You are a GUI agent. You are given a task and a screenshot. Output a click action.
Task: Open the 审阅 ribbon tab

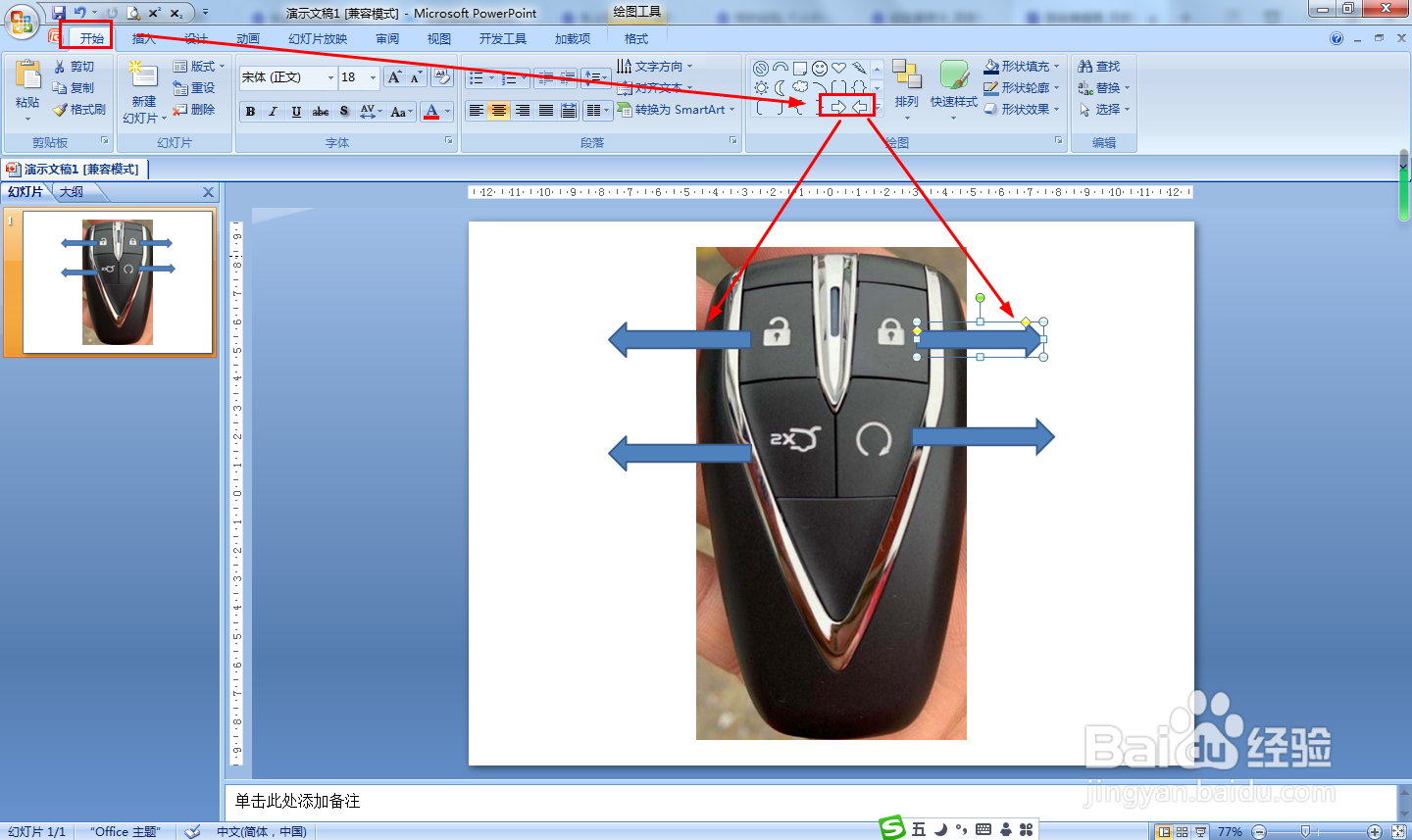tap(387, 38)
